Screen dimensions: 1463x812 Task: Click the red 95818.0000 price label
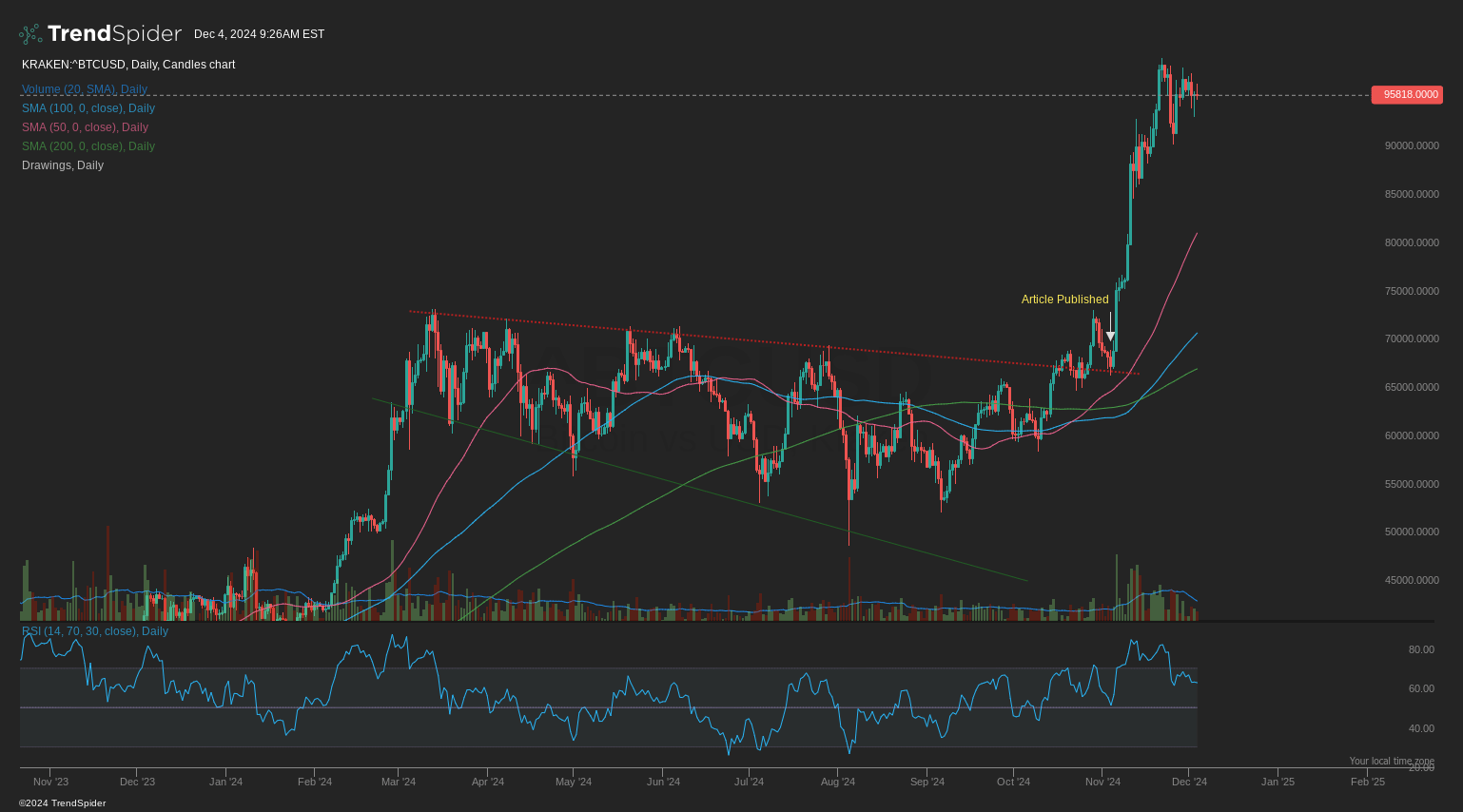pos(1407,94)
